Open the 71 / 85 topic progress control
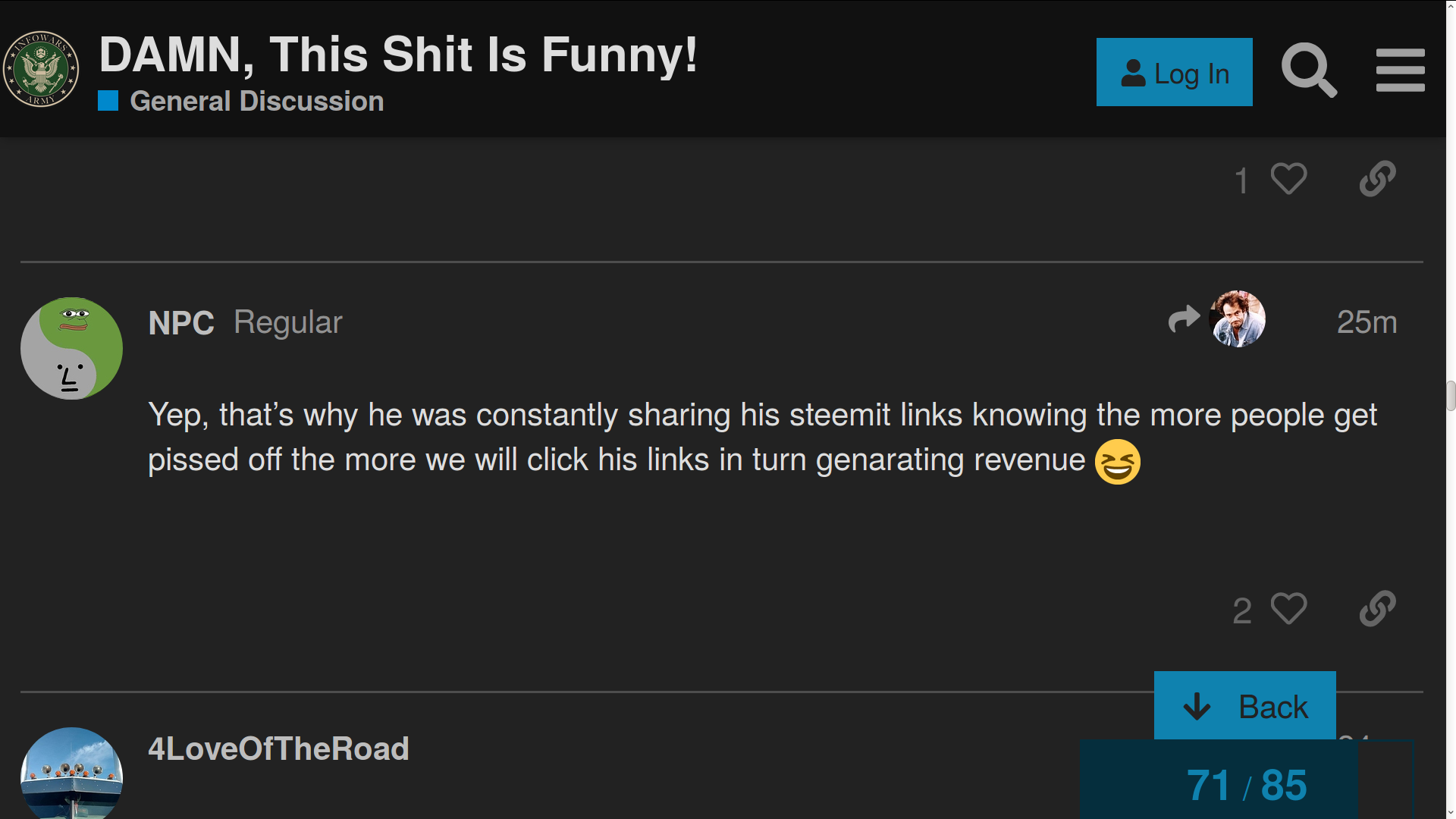1456x819 pixels. point(1246,784)
